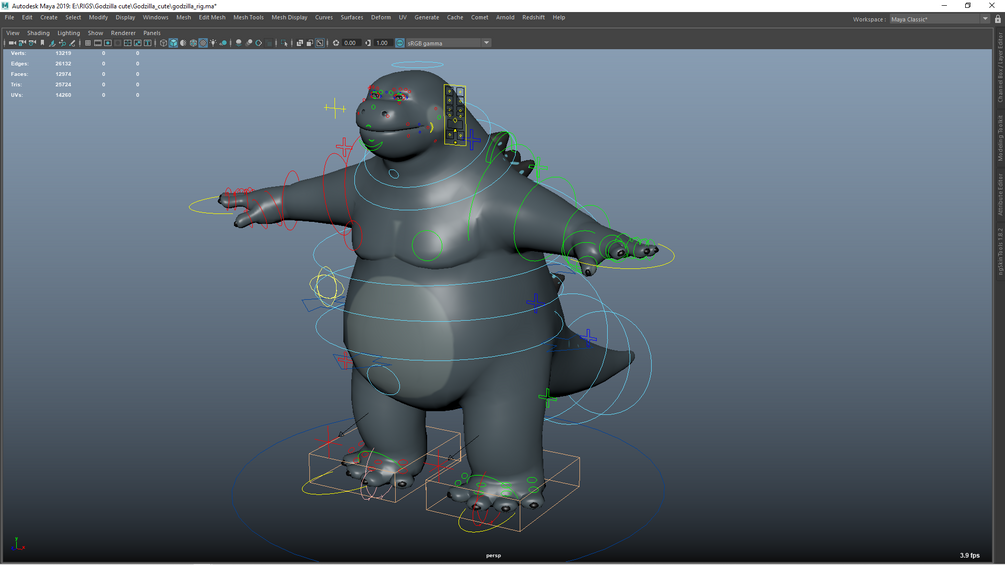
Task: Click the Lock Camera icon
Action: coord(22,43)
